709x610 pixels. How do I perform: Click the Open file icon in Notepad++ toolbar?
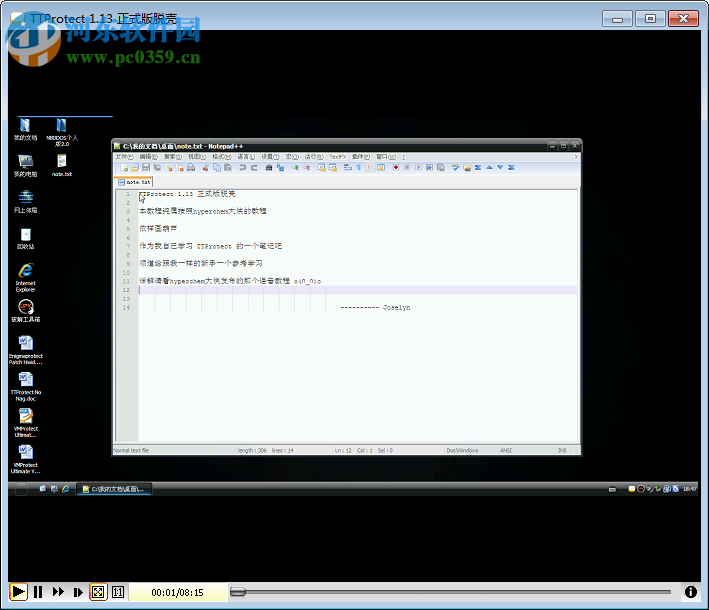[x=135, y=168]
